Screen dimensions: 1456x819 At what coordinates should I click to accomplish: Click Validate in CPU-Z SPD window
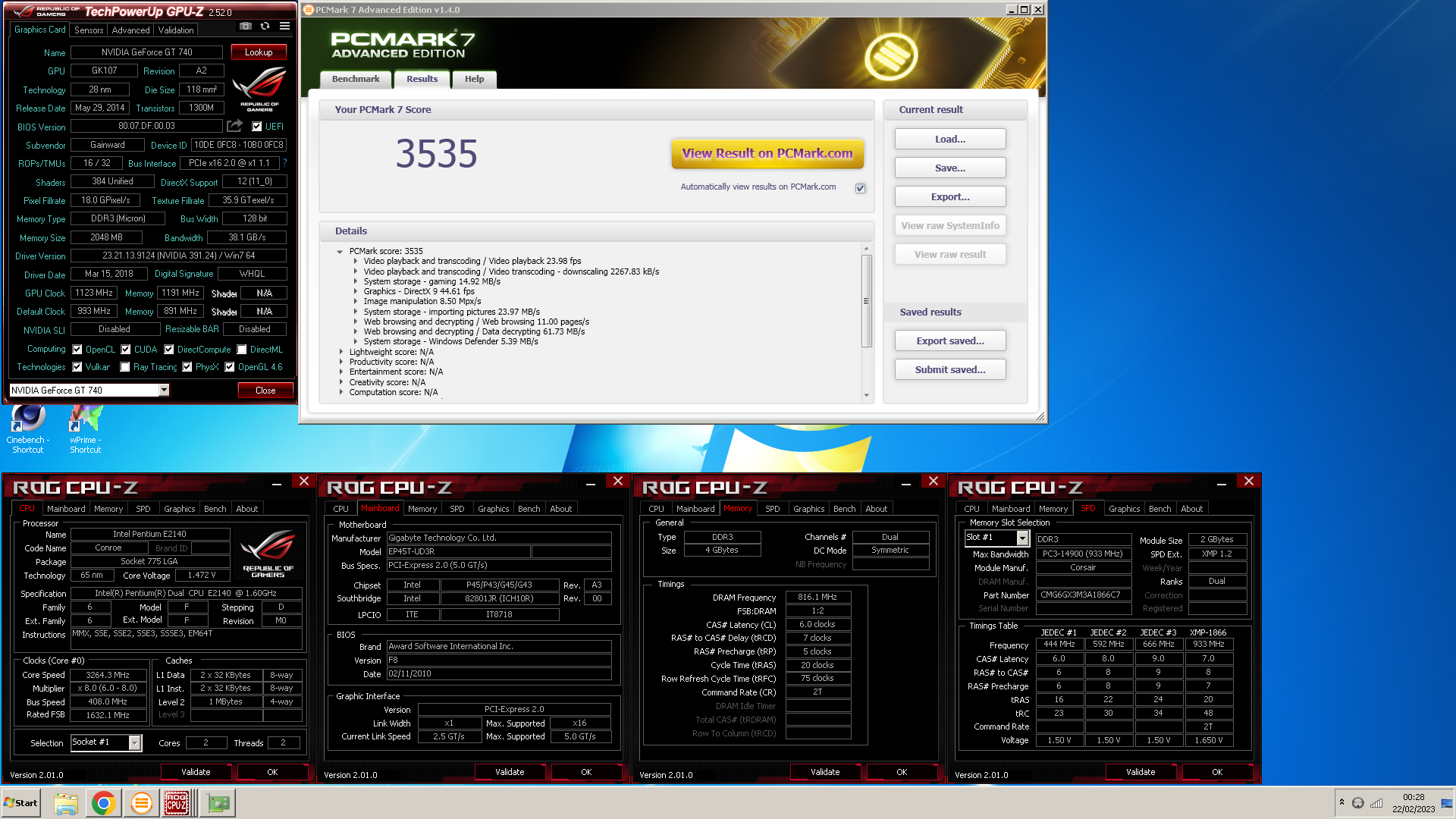pos(1141,772)
